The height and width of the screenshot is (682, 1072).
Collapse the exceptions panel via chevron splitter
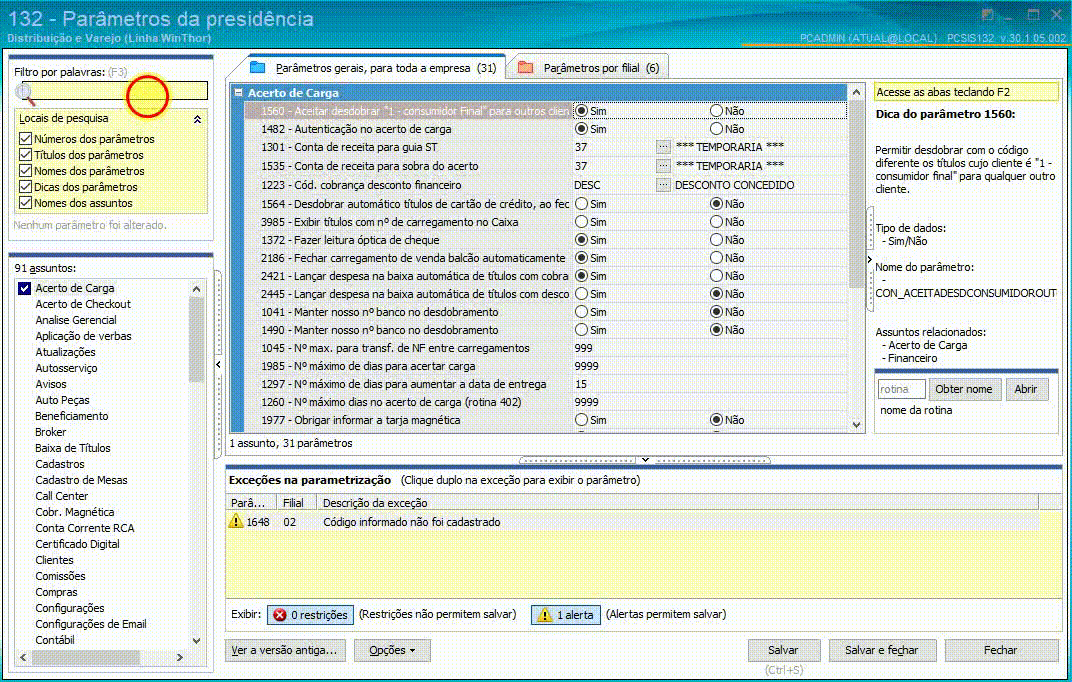tap(645, 460)
